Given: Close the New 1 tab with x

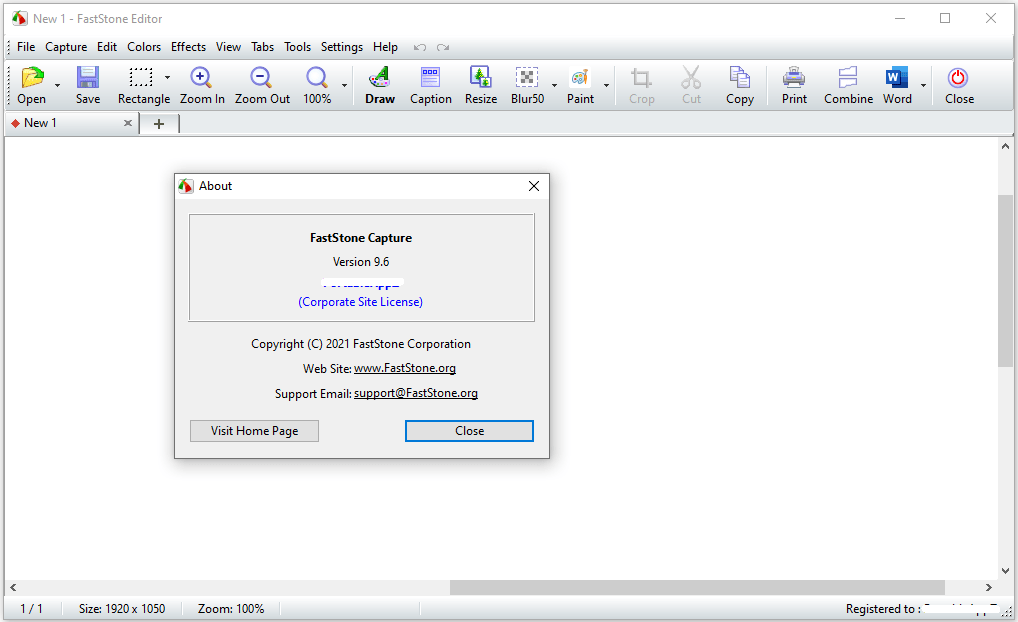Looking at the screenshot, I should pos(128,123).
